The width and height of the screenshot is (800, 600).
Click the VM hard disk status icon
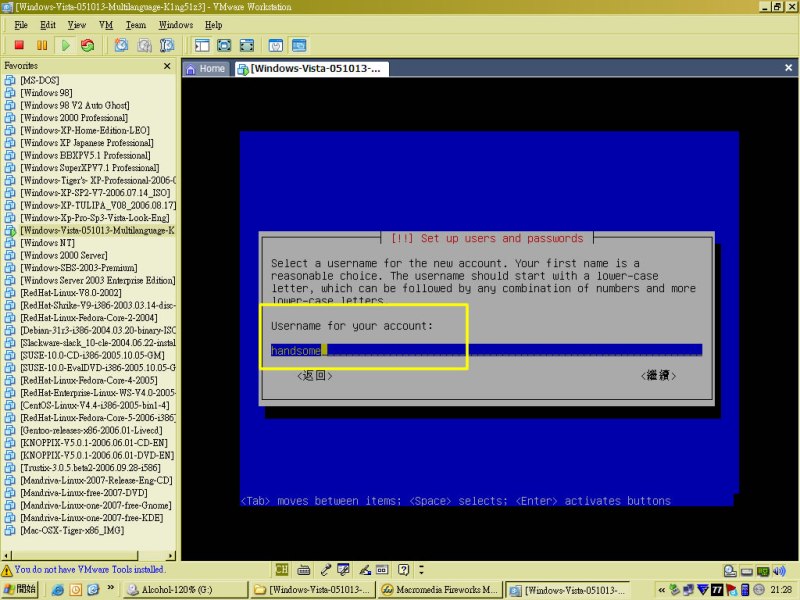pyautogui.click(x=730, y=571)
